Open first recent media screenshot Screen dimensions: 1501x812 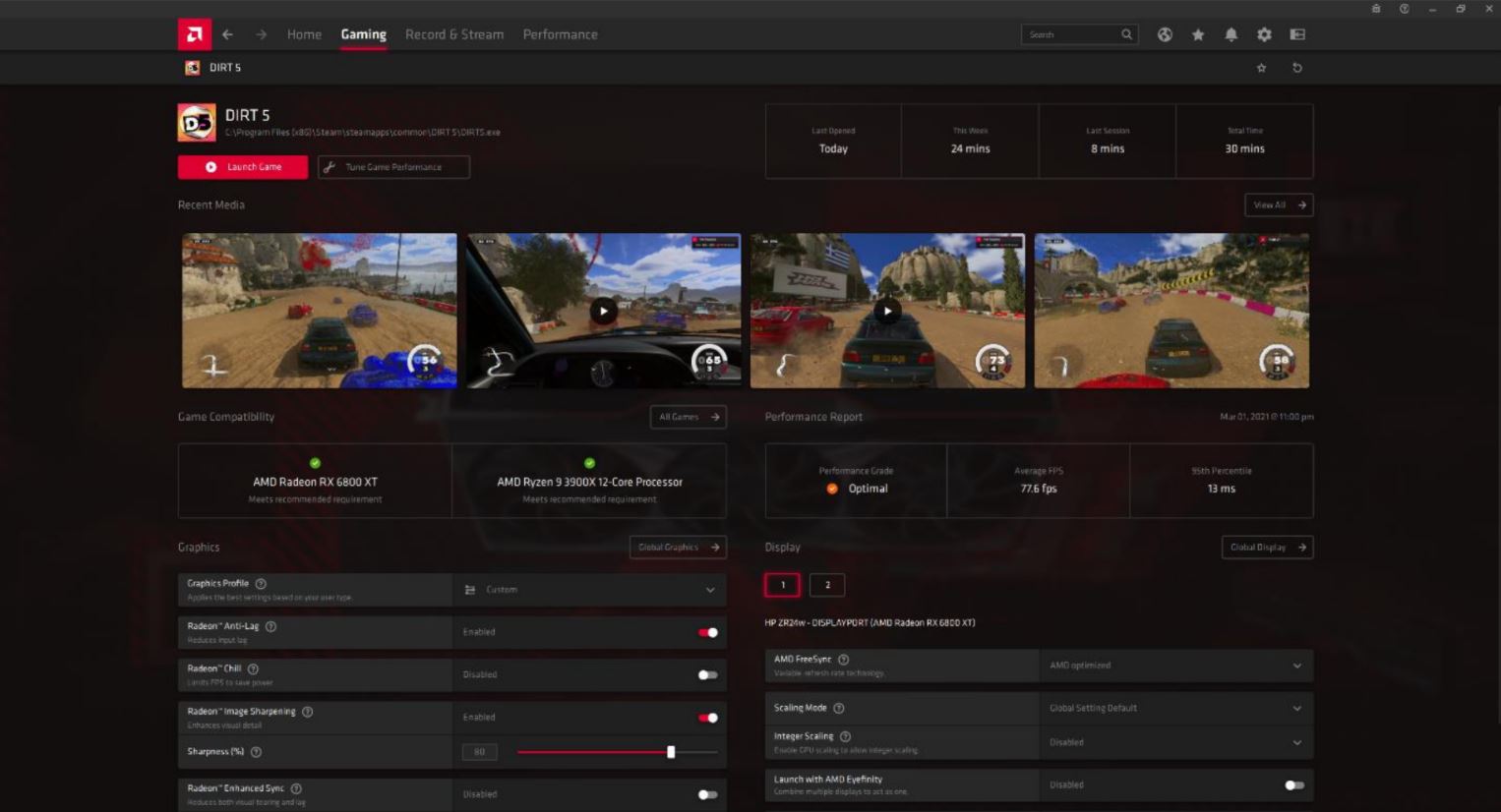[320, 311]
